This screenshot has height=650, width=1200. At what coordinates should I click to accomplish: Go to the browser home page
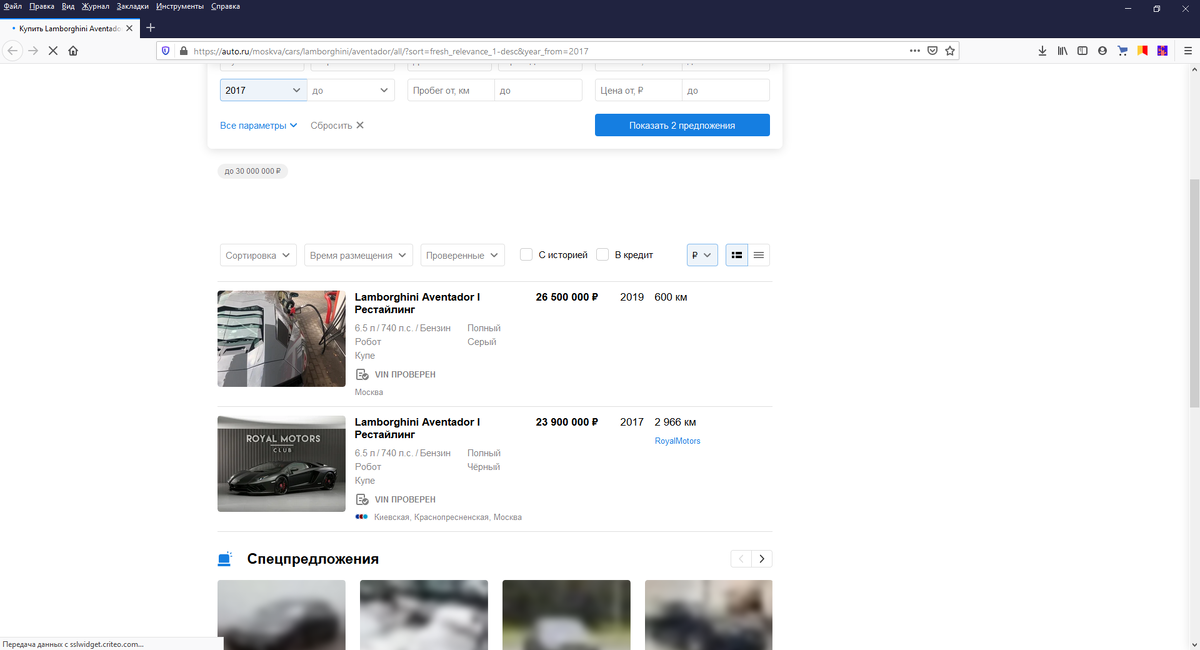73,50
